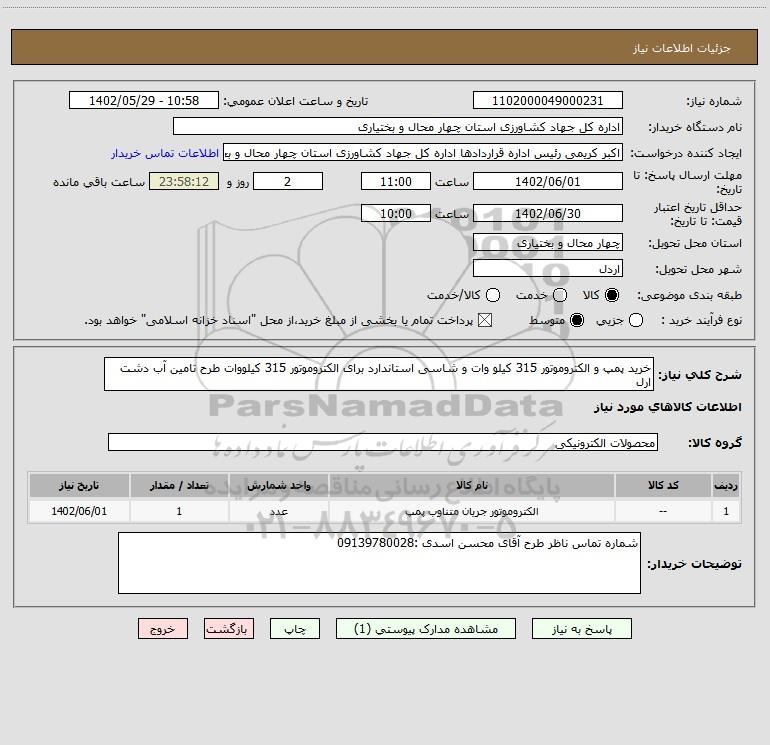
Task: Click the خروج exit button
Action: pos(163,629)
